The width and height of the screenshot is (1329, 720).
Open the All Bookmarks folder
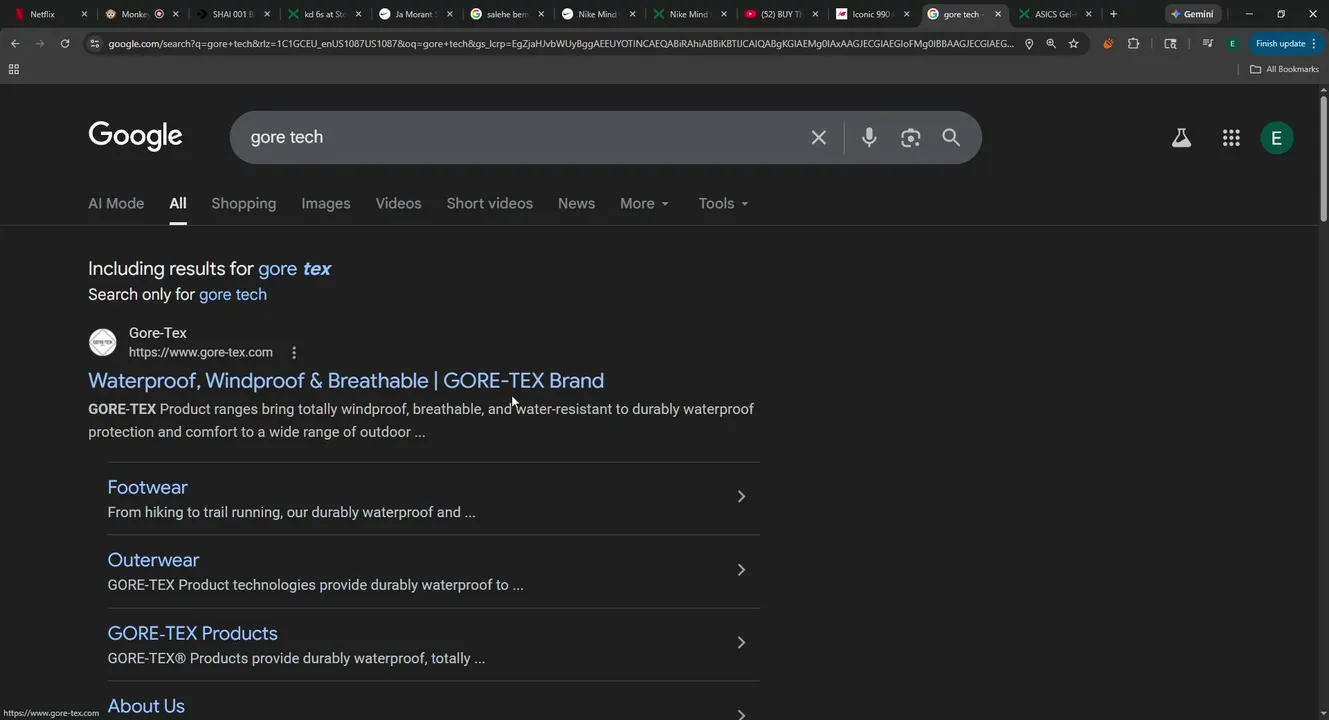click(x=1284, y=69)
